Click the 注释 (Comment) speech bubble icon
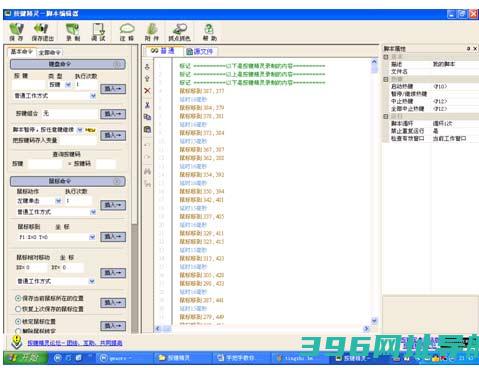 127,32
